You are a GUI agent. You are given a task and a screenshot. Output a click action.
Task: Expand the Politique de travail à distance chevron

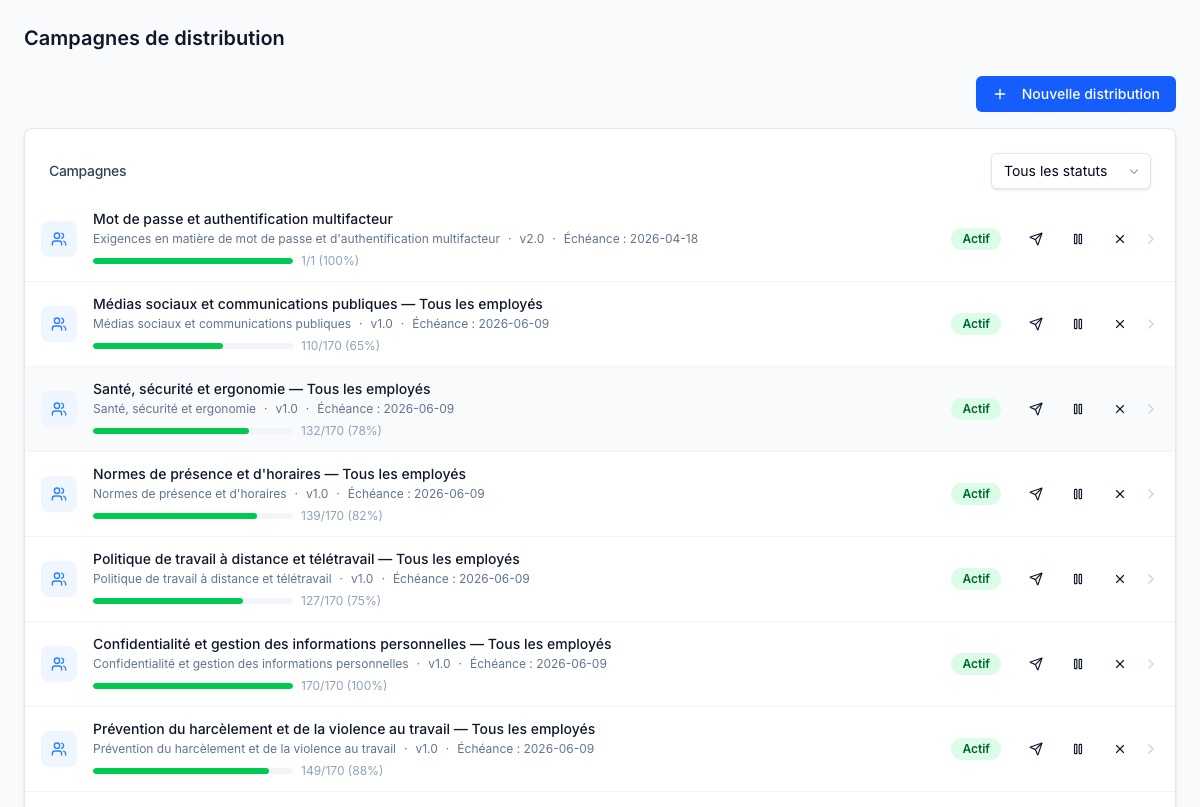1151,579
